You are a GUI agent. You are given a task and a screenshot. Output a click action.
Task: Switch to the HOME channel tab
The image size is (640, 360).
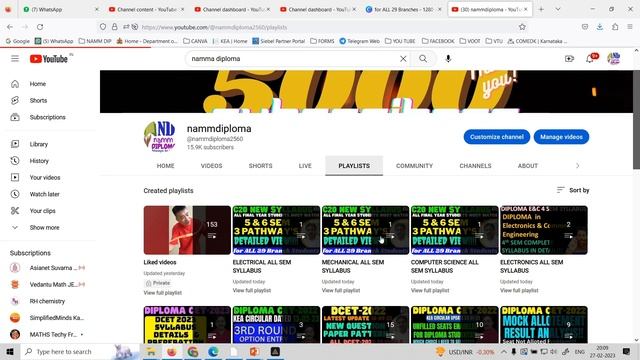[165, 166]
